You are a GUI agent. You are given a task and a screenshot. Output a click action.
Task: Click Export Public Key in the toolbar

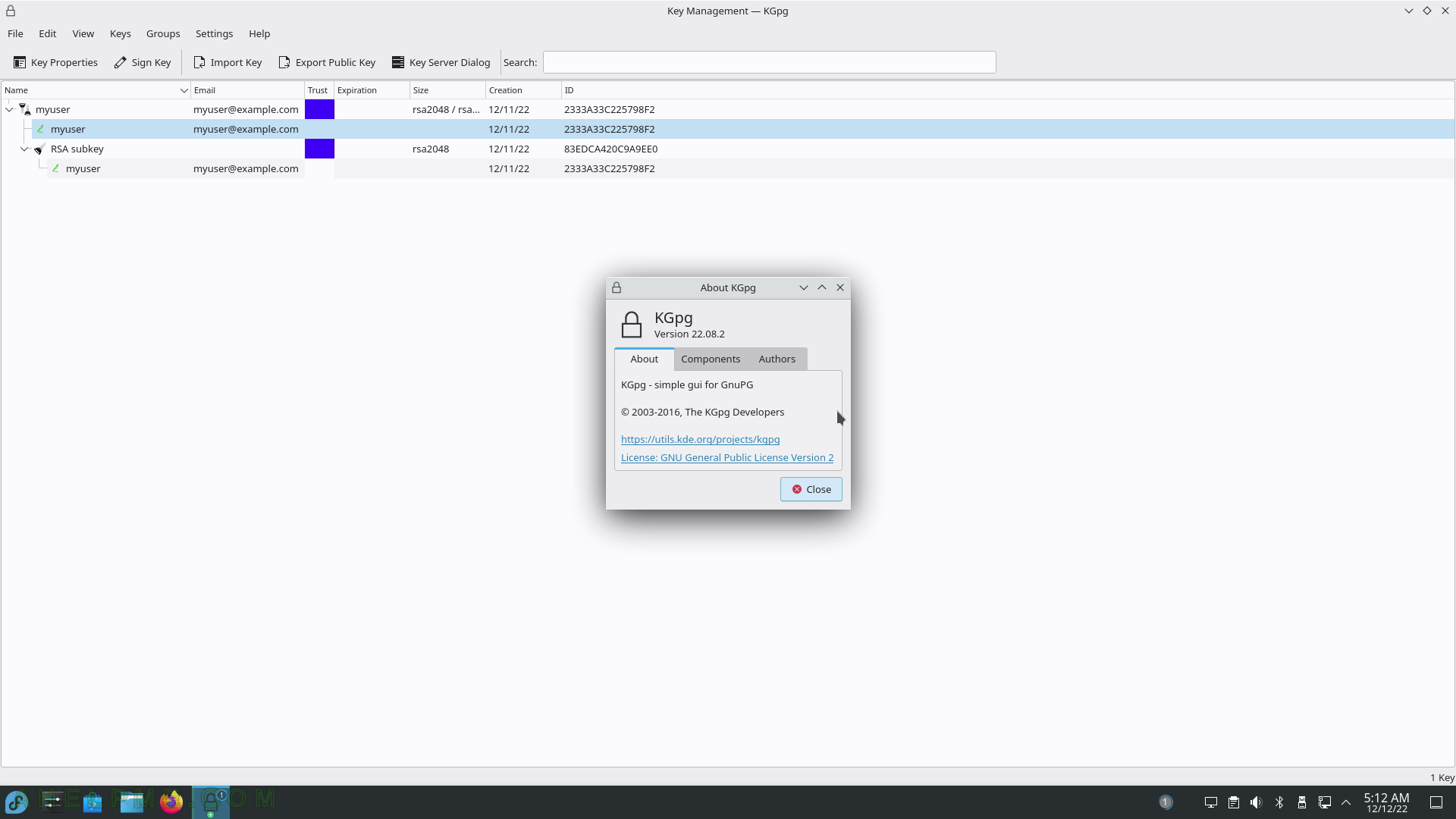click(x=327, y=62)
